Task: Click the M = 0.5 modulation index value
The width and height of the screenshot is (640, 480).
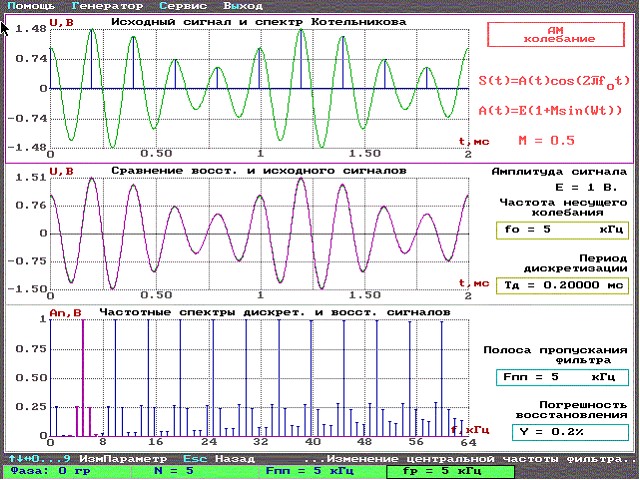Action: pos(544,139)
